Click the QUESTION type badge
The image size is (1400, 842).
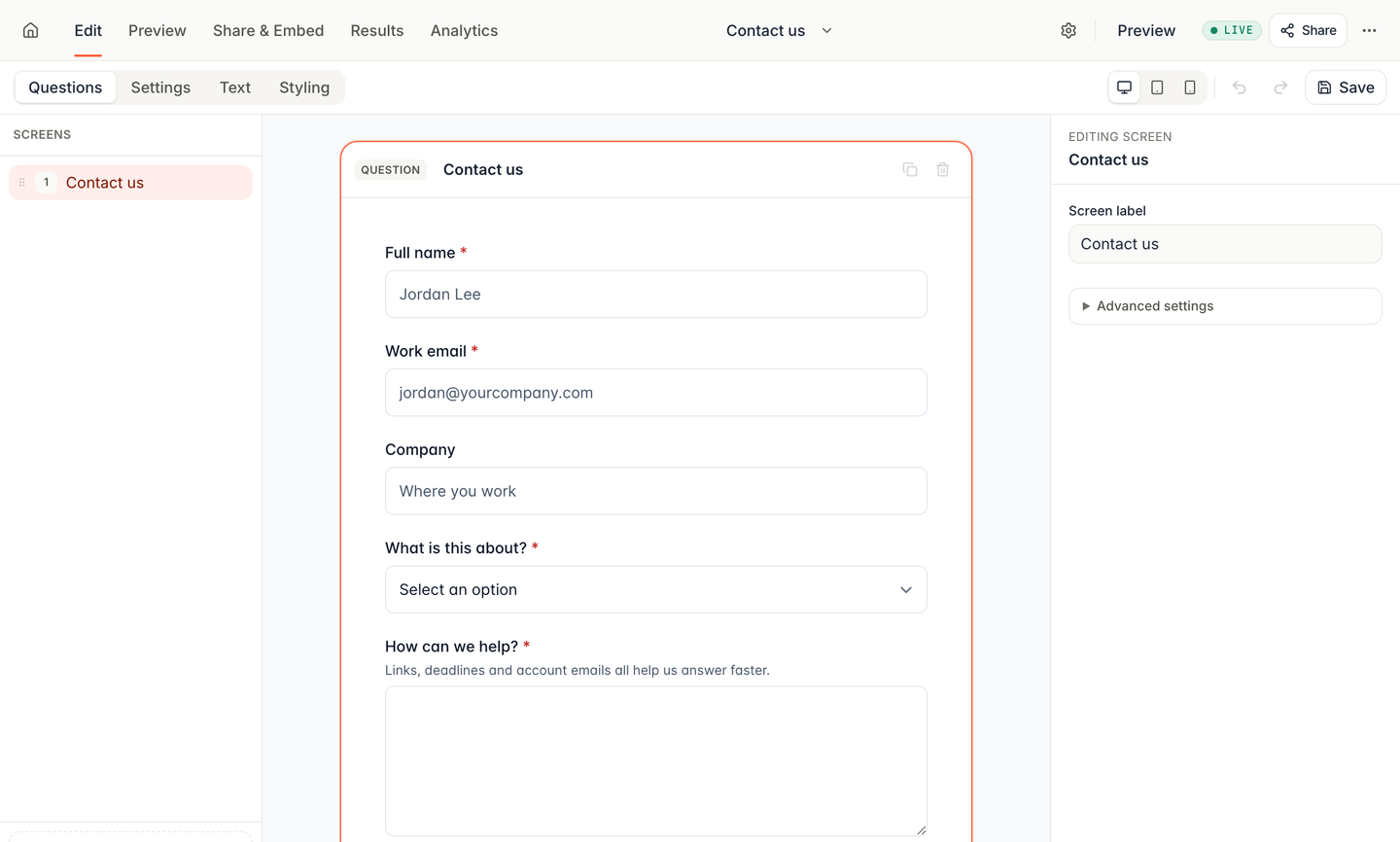pos(391,169)
